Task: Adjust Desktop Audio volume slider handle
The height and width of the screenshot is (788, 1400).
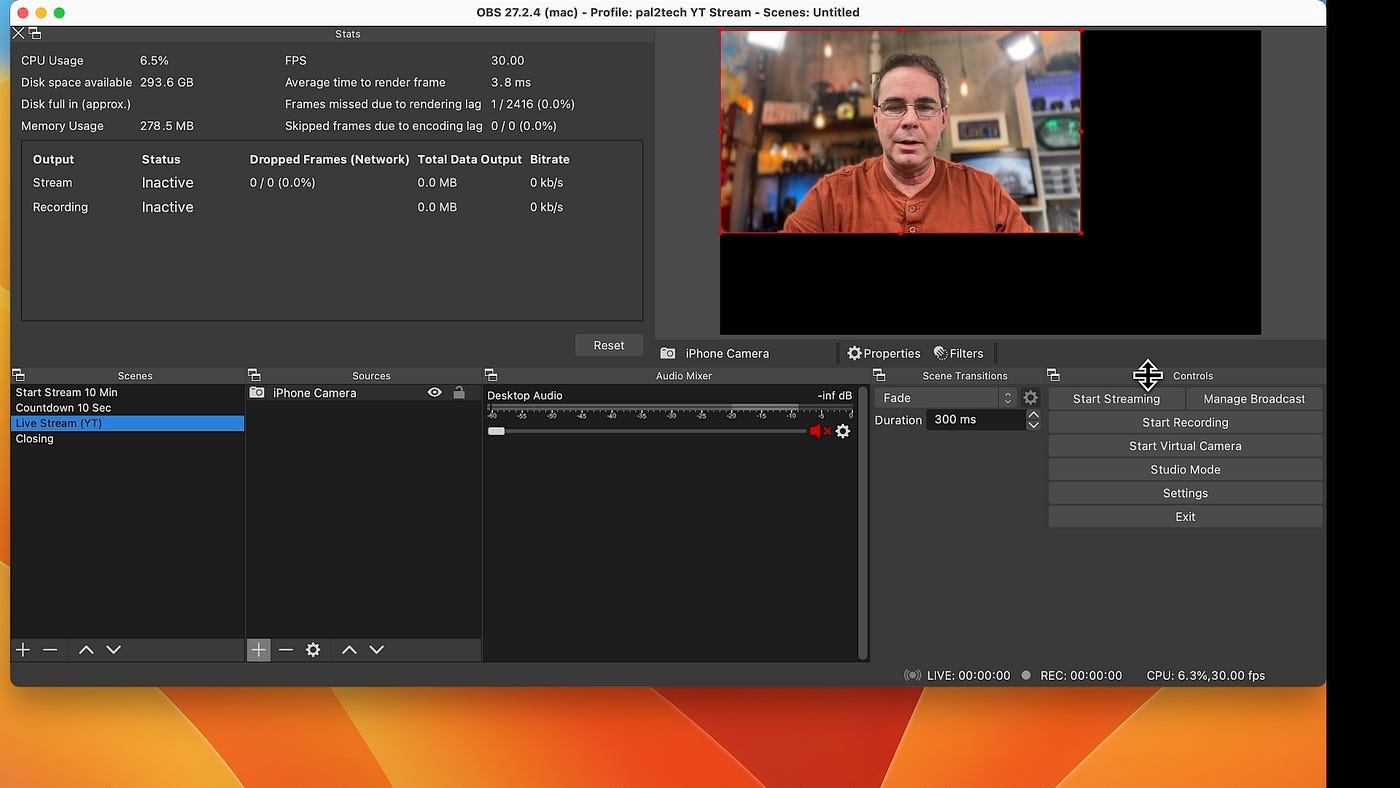Action: click(496, 431)
